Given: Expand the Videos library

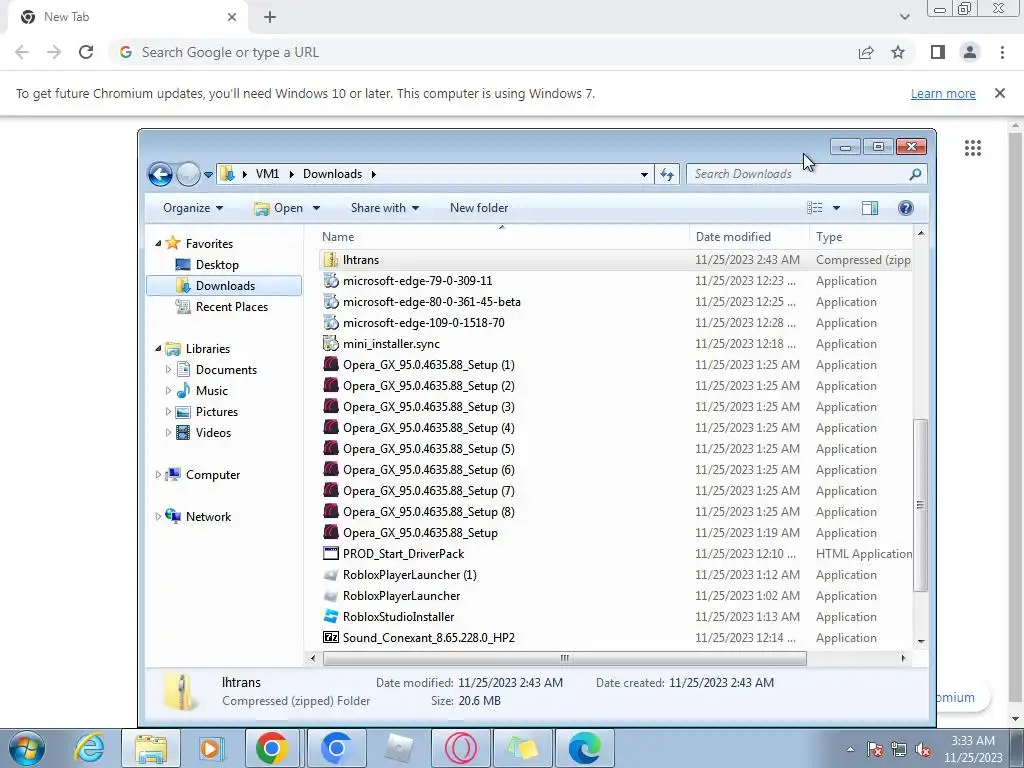Looking at the screenshot, I should 168,432.
